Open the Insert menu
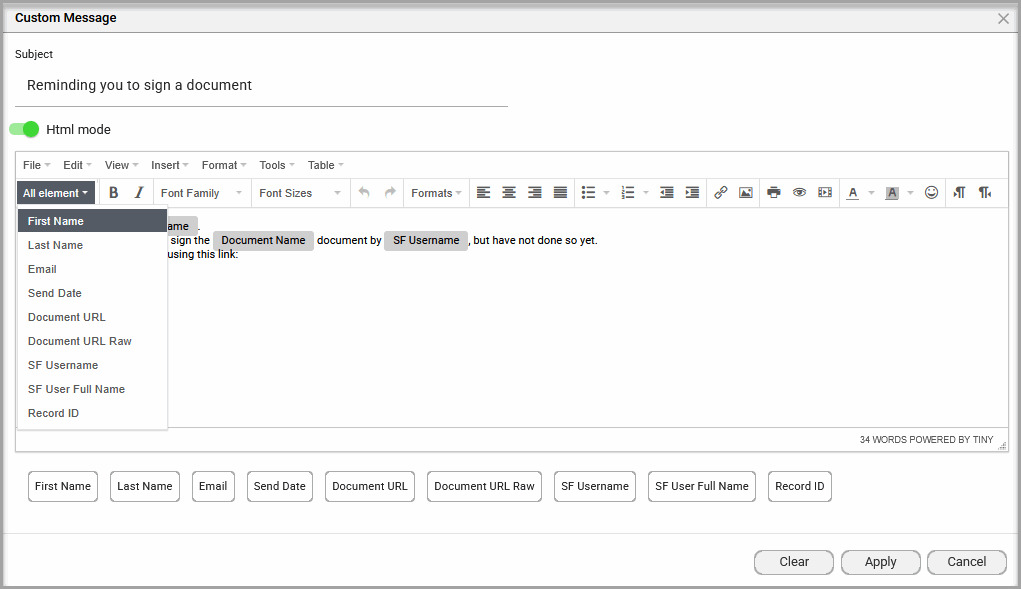 point(169,165)
